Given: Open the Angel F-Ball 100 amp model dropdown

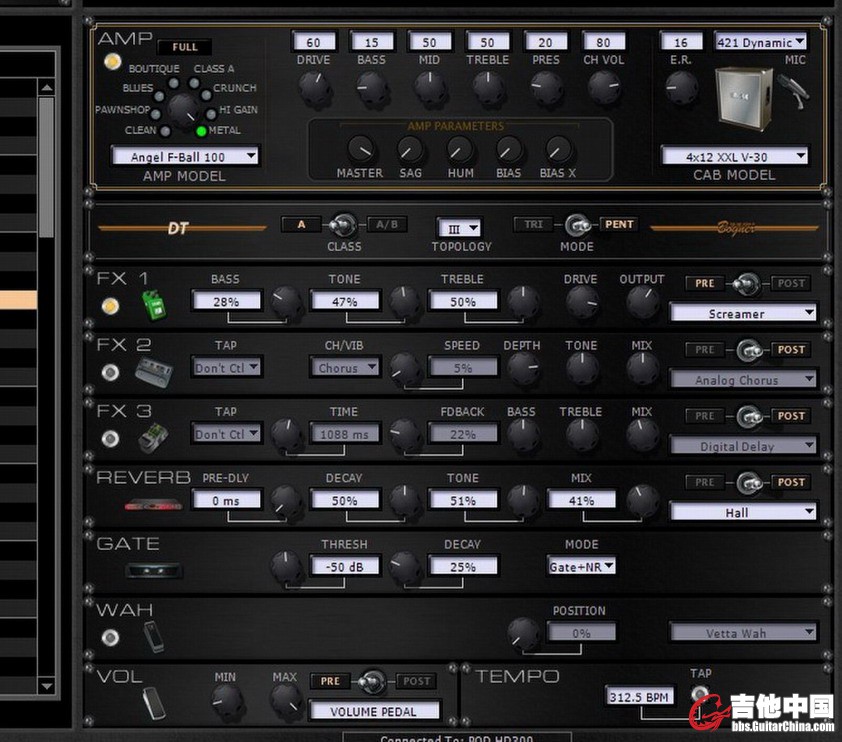Looking at the screenshot, I should (x=185, y=156).
